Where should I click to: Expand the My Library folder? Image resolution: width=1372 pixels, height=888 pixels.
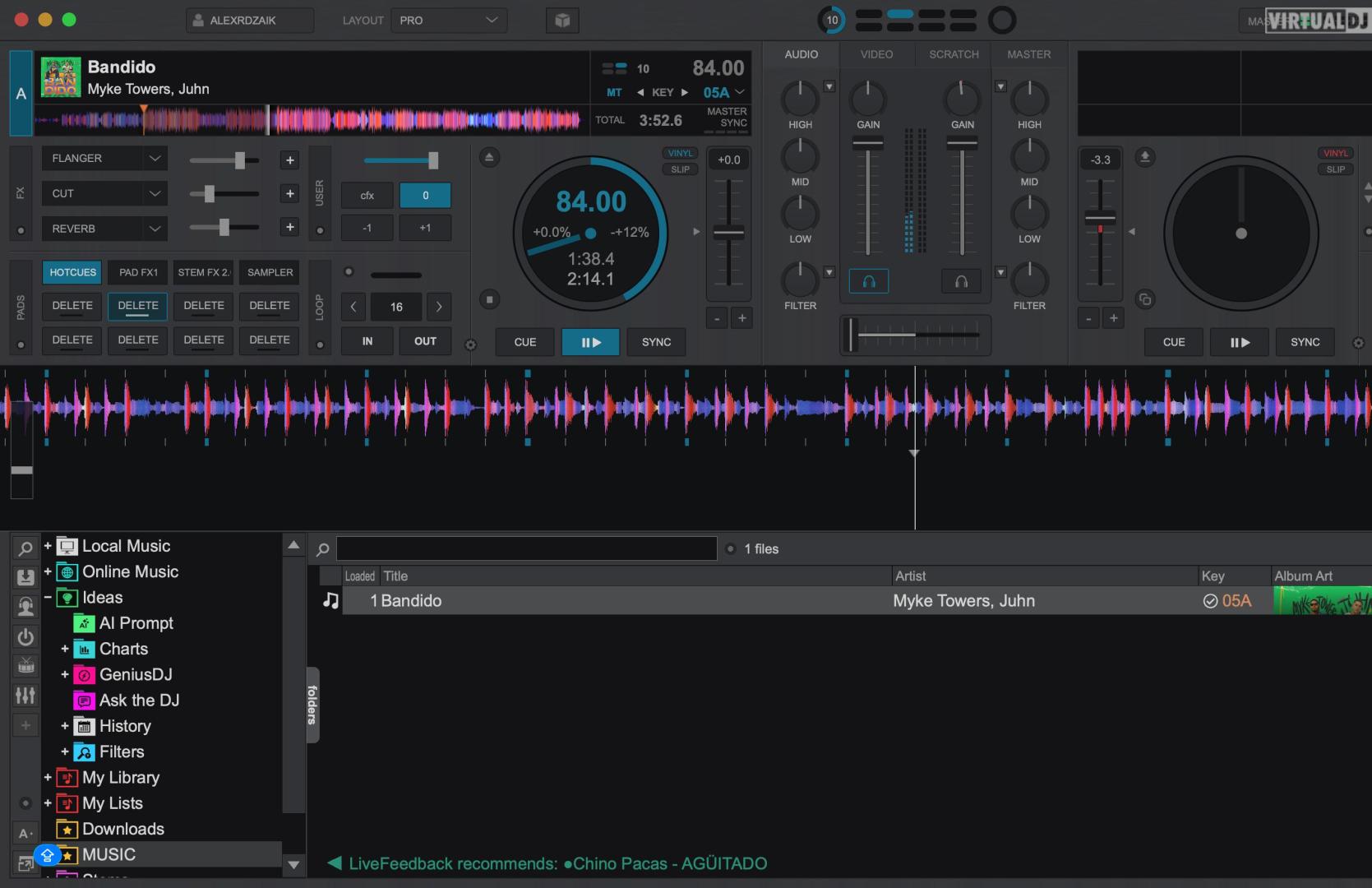point(48,777)
